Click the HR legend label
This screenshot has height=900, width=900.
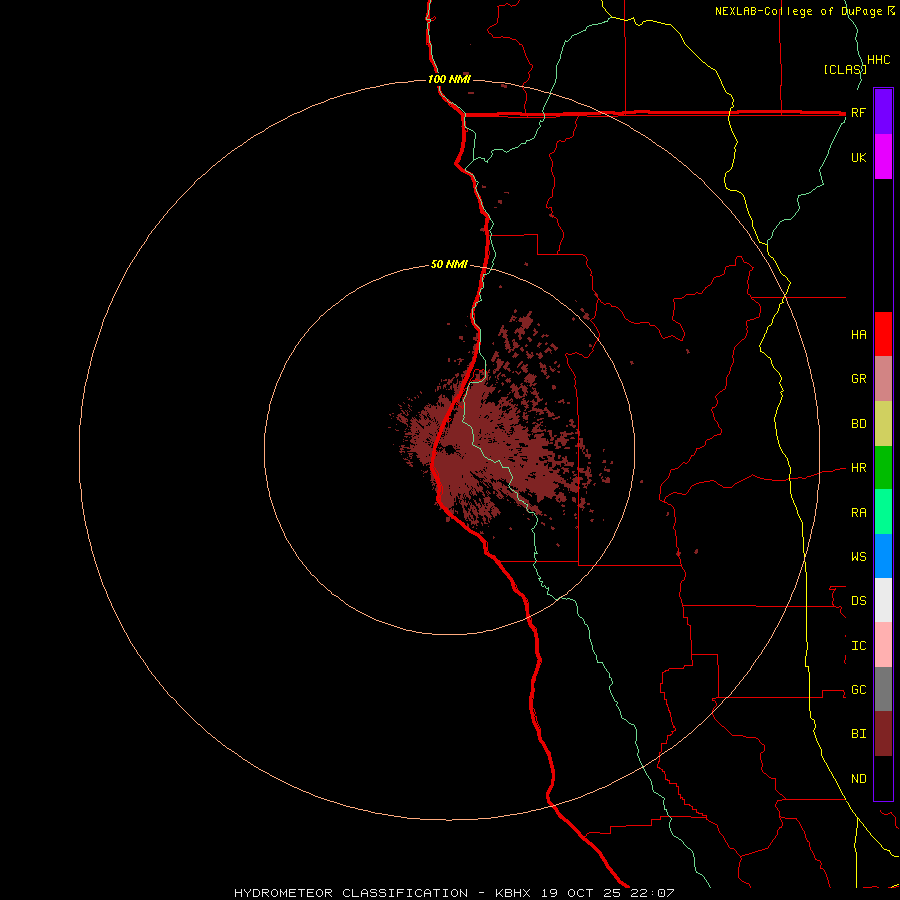click(858, 468)
